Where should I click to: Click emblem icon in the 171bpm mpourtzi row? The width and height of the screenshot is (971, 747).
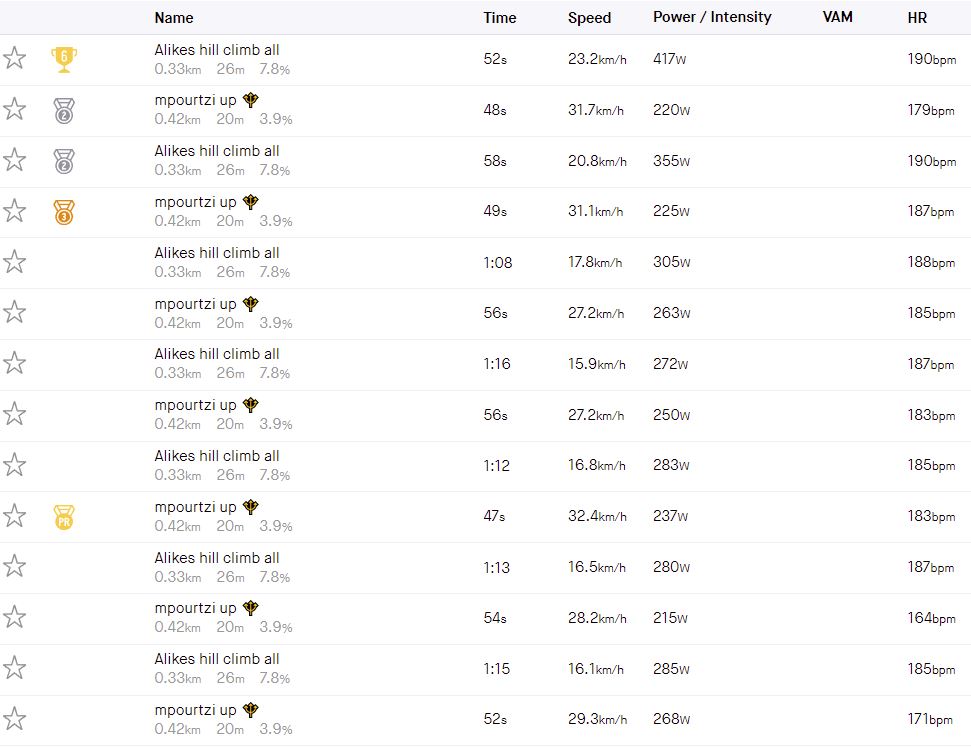pyautogui.click(x=251, y=709)
